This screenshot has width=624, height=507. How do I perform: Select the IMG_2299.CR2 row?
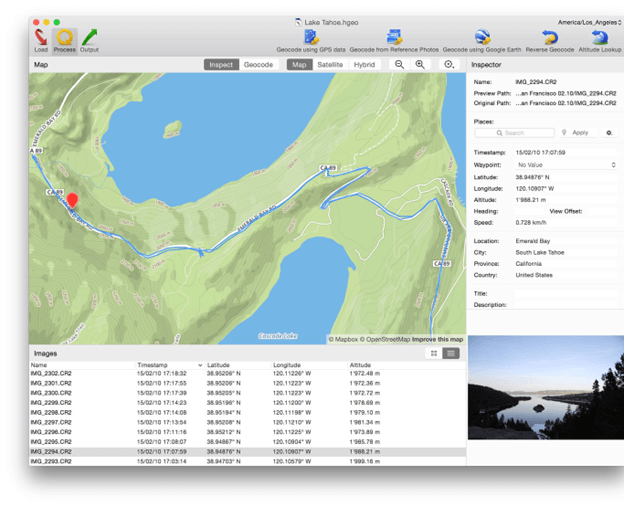click(x=247, y=403)
